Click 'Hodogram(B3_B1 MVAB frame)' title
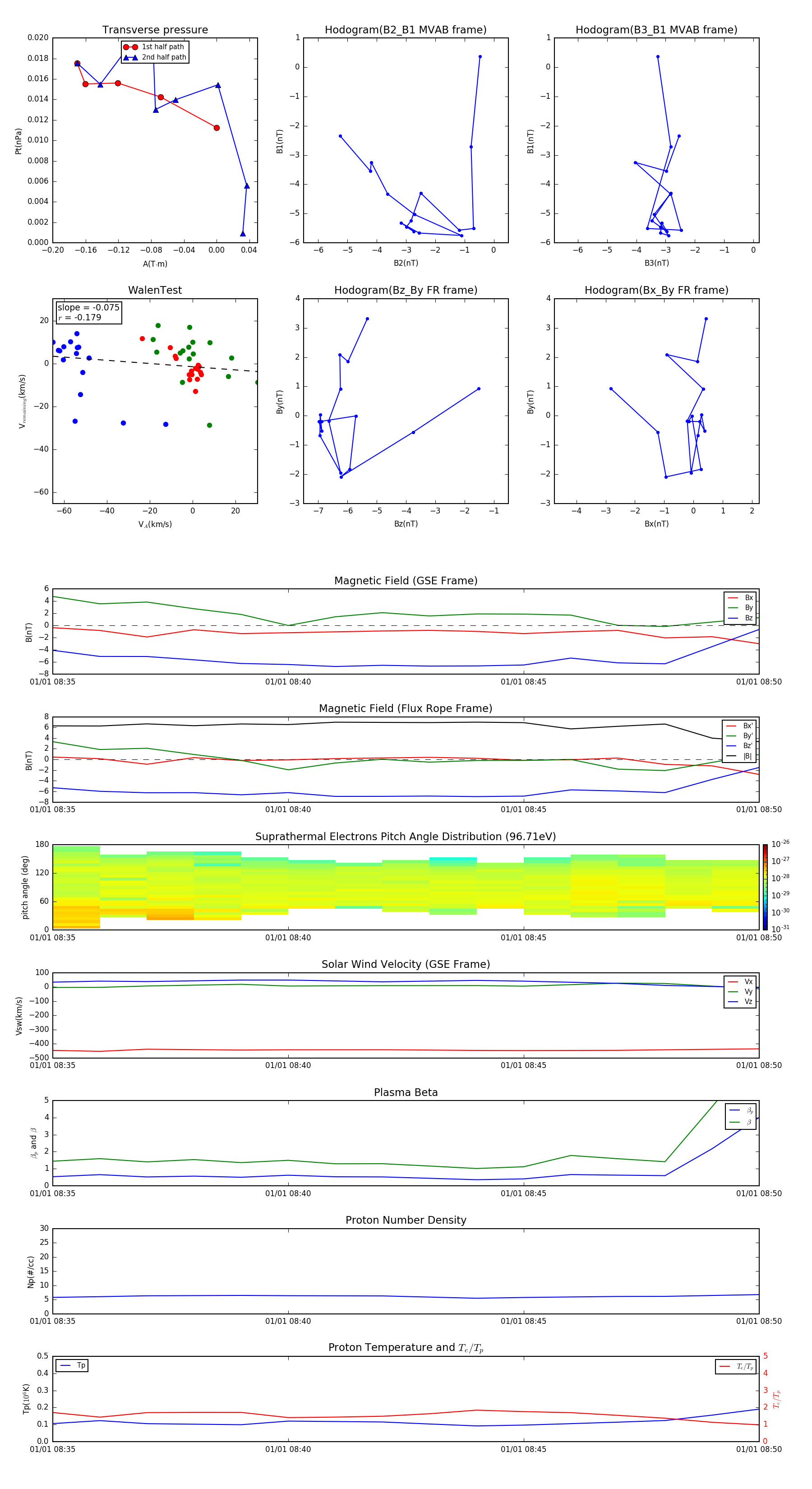The width and height of the screenshot is (812, 1489). [x=656, y=30]
